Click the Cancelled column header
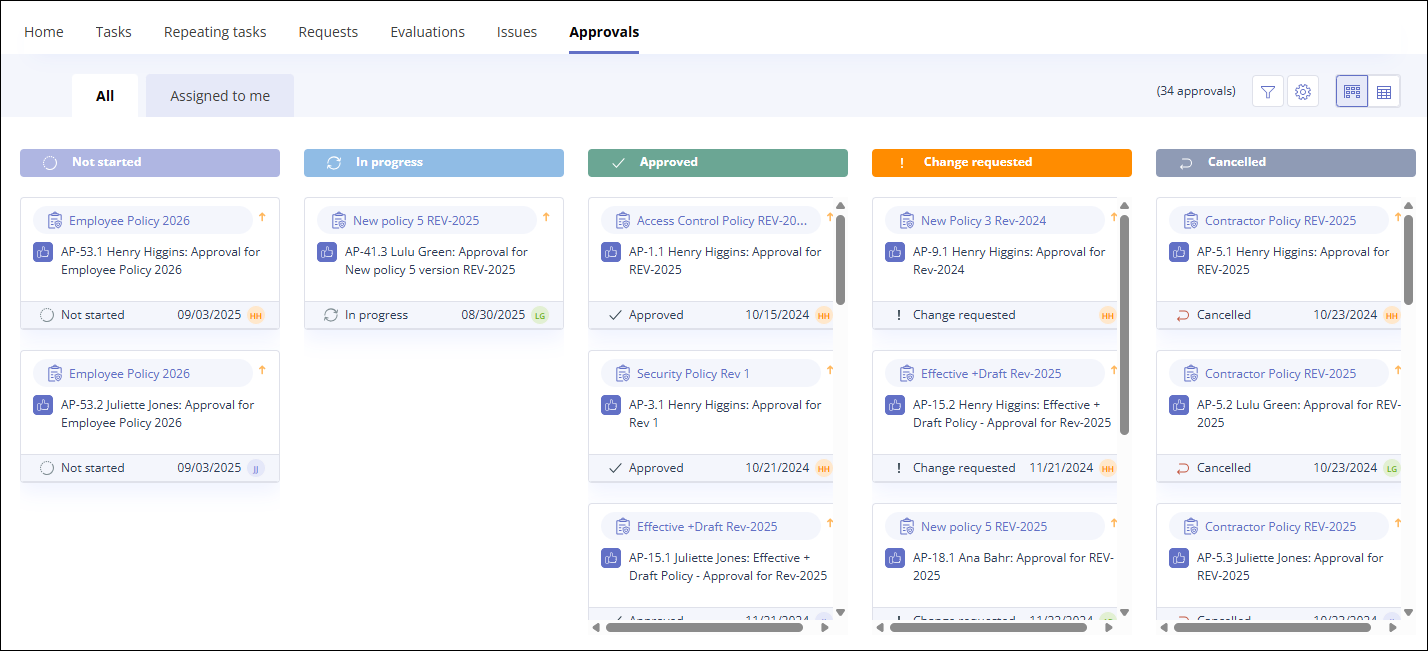Image resolution: width=1428 pixels, height=651 pixels. (x=1285, y=162)
